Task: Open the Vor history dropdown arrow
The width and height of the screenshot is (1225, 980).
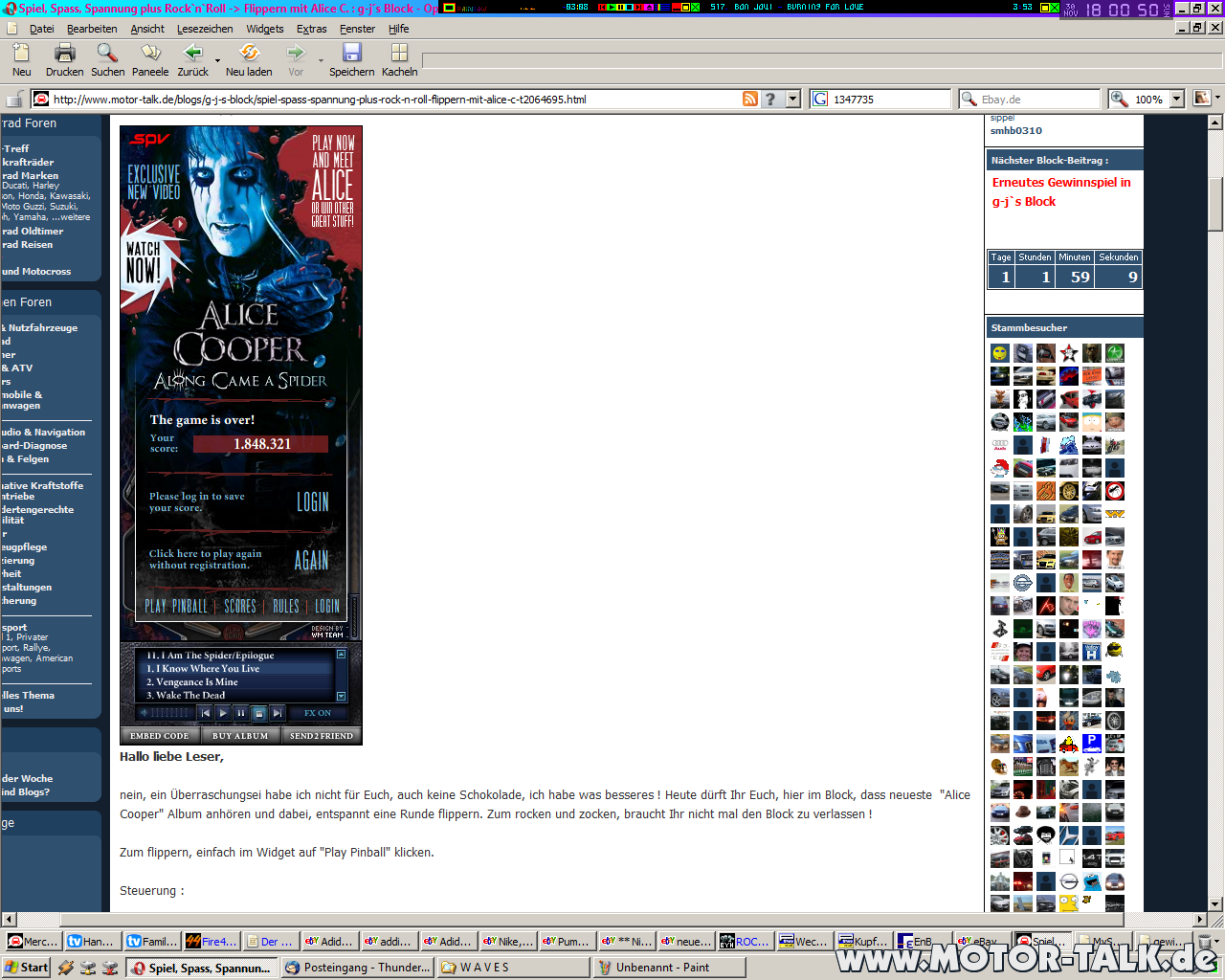Action: pos(321,61)
